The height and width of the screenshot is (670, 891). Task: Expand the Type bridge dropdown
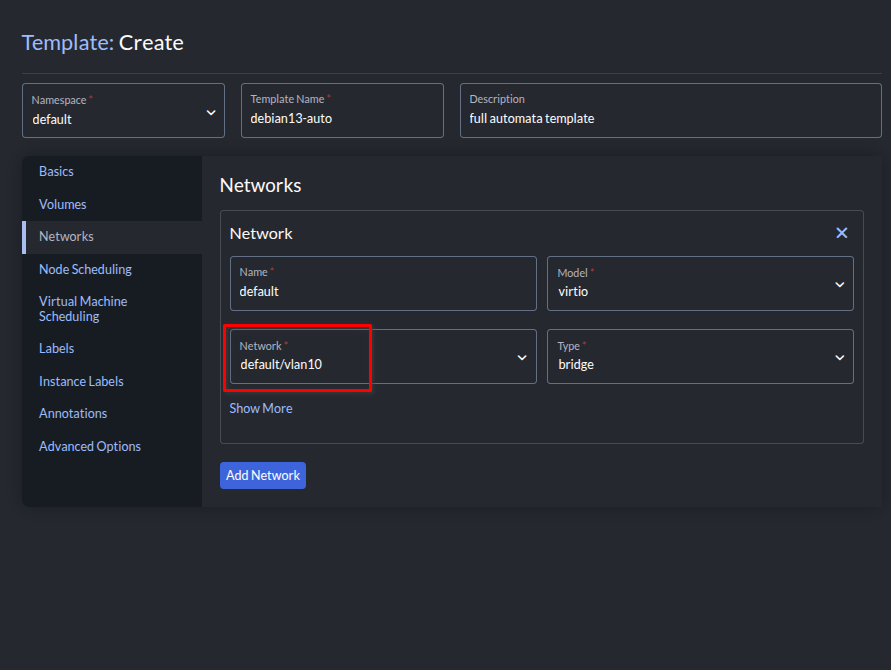pyautogui.click(x=699, y=357)
